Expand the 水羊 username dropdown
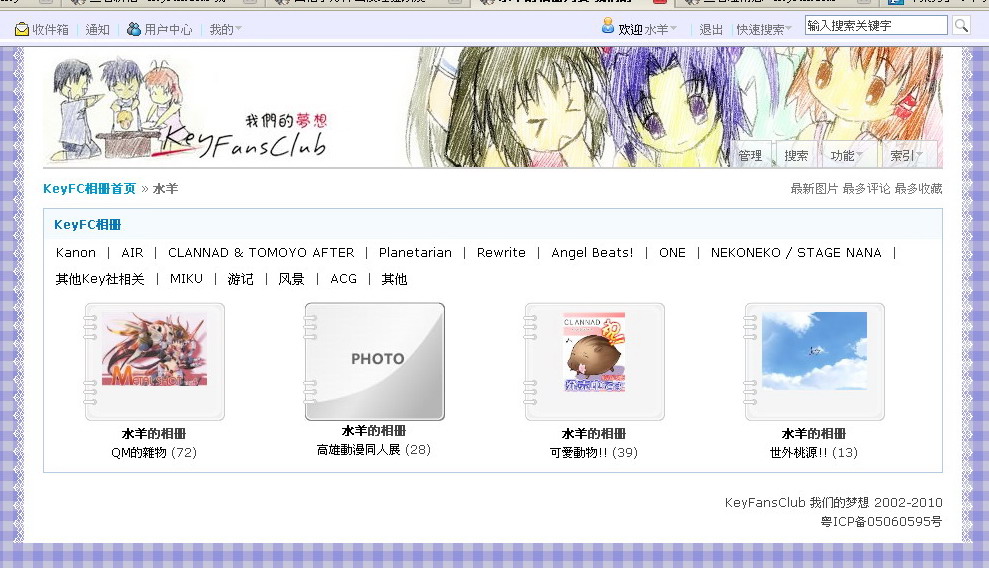 coord(660,30)
